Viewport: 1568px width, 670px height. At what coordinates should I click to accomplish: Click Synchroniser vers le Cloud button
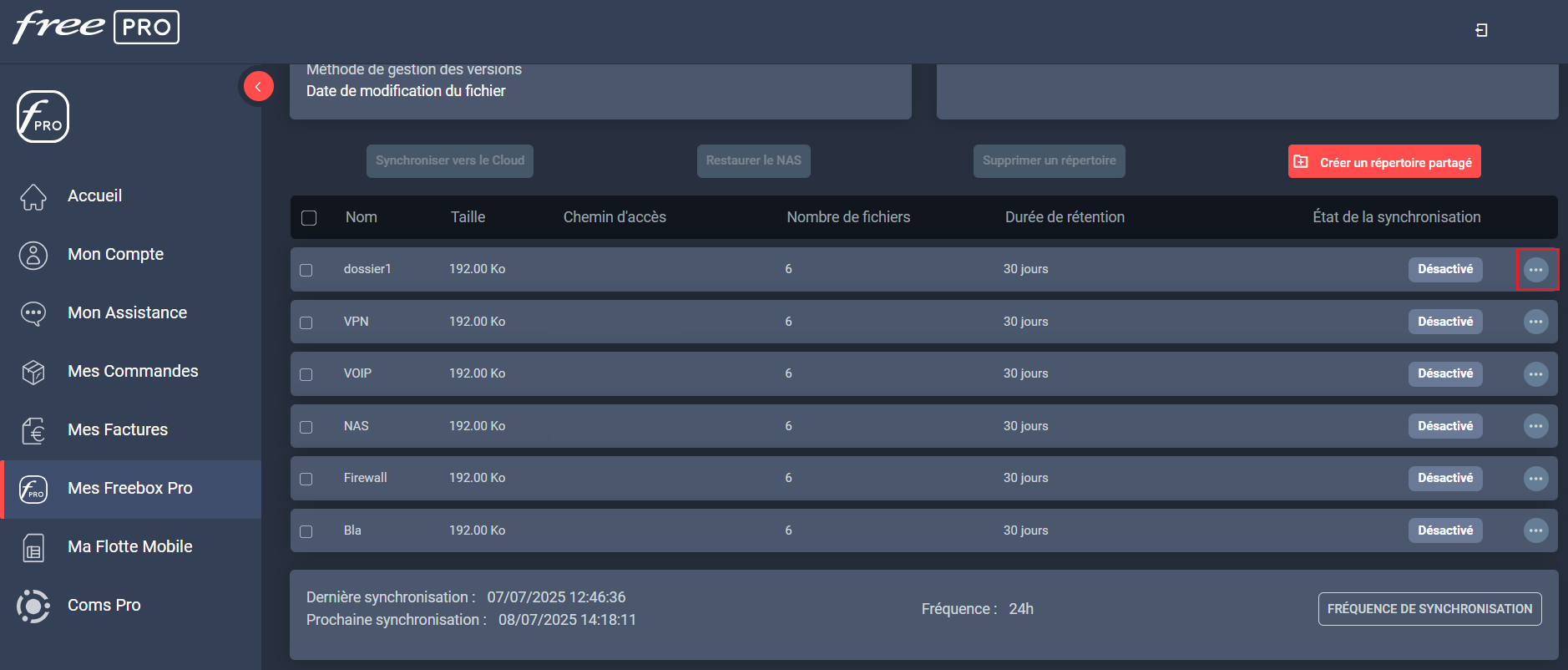tap(450, 160)
